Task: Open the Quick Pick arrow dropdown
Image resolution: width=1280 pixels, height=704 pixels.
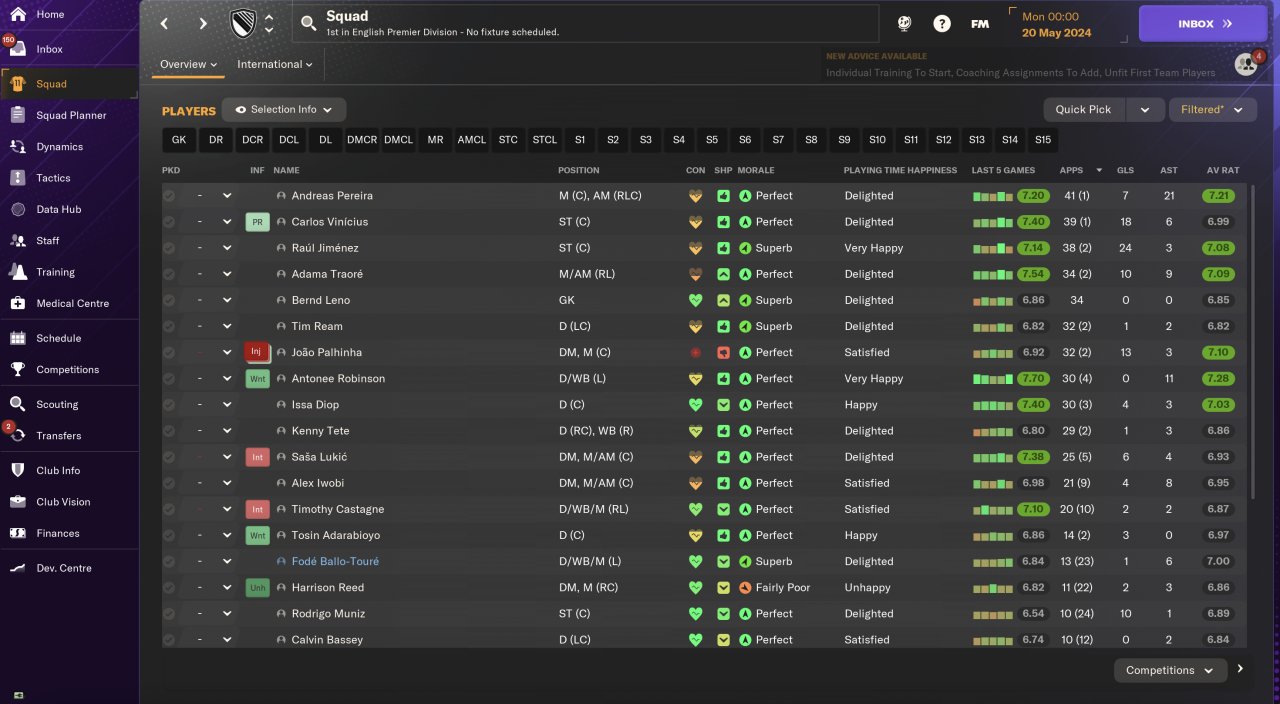Action: tap(1145, 110)
